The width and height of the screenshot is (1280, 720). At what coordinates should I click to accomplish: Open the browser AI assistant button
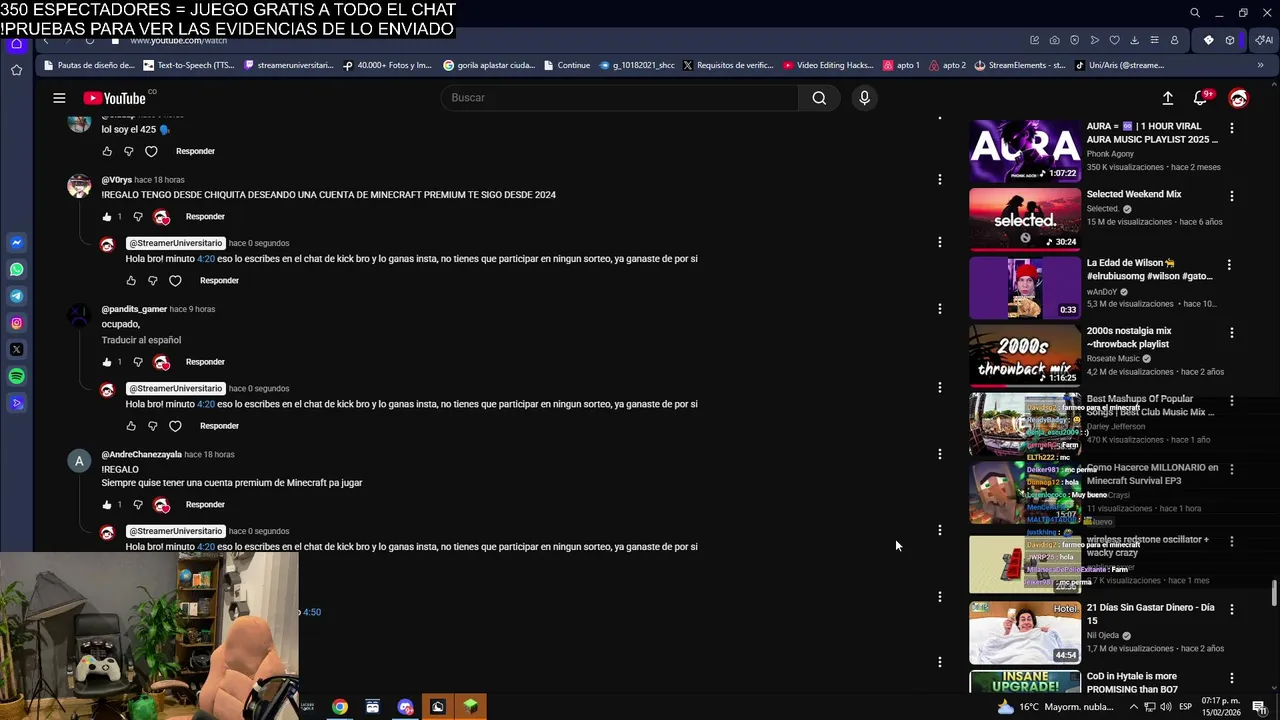click(1262, 40)
